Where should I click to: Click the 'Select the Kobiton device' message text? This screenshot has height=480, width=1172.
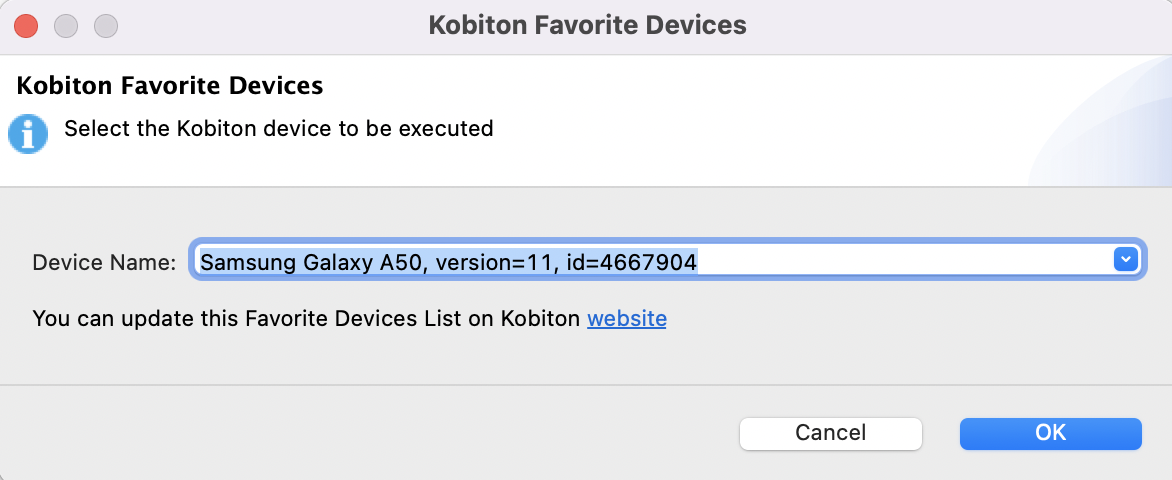pos(278,129)
